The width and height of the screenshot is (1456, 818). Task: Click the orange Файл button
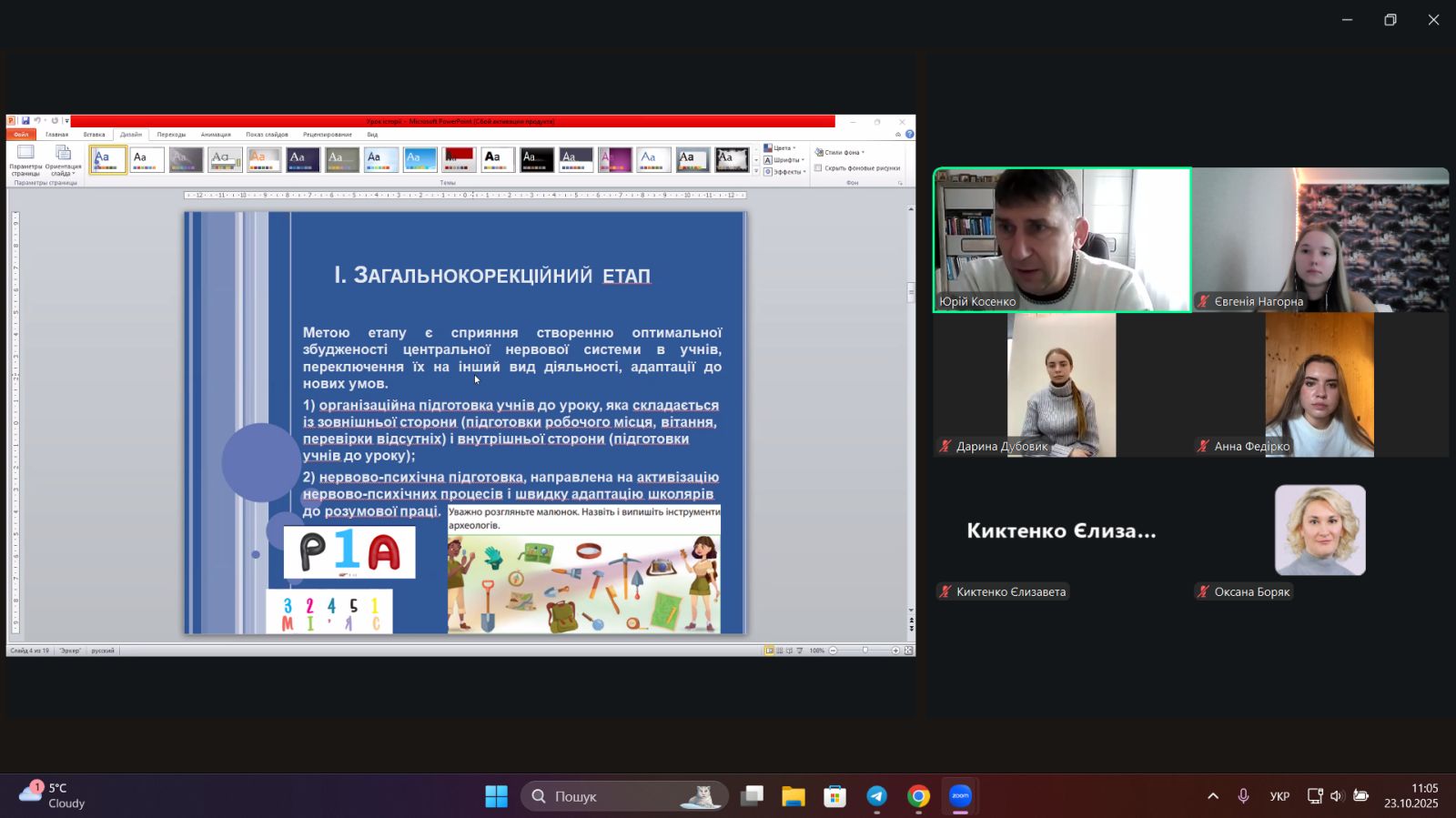(x=20, y=135)
